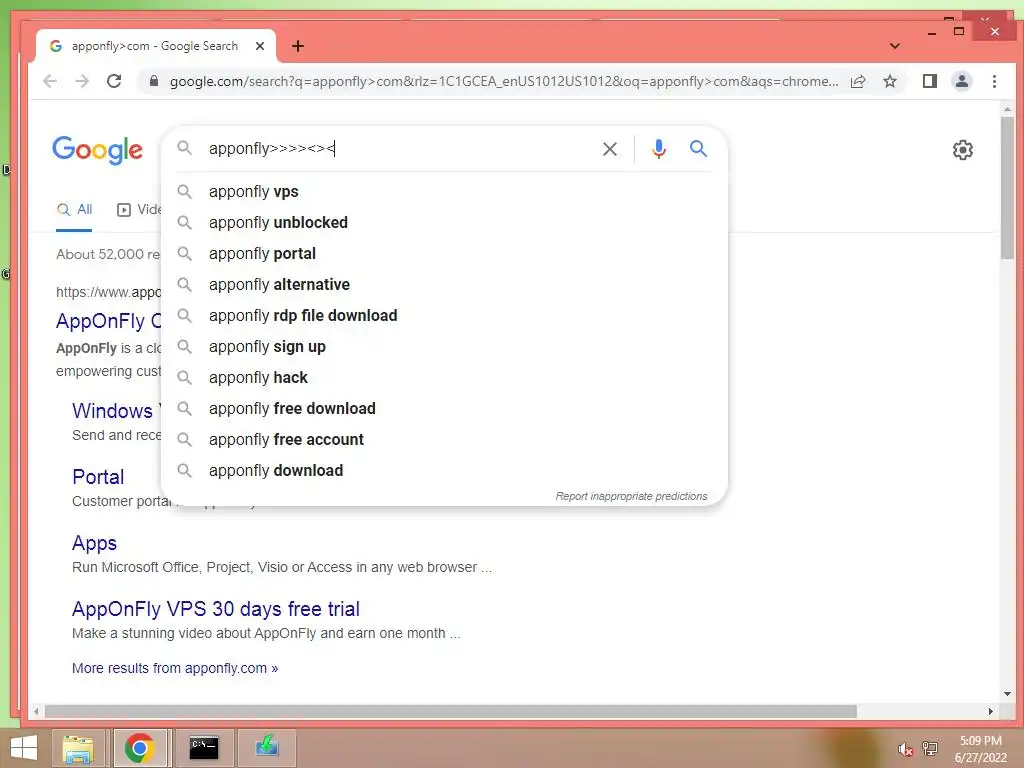This screenshot has height=768, width=1024.
Task: Open the AppOnFly main result title
Action: [108, 321]
